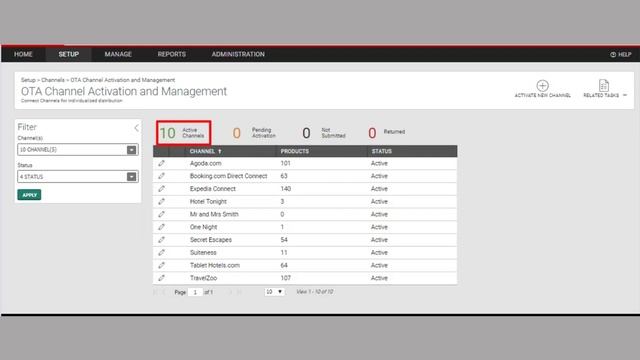Edit the Suiteness pencil icon

tap(162, 253)
